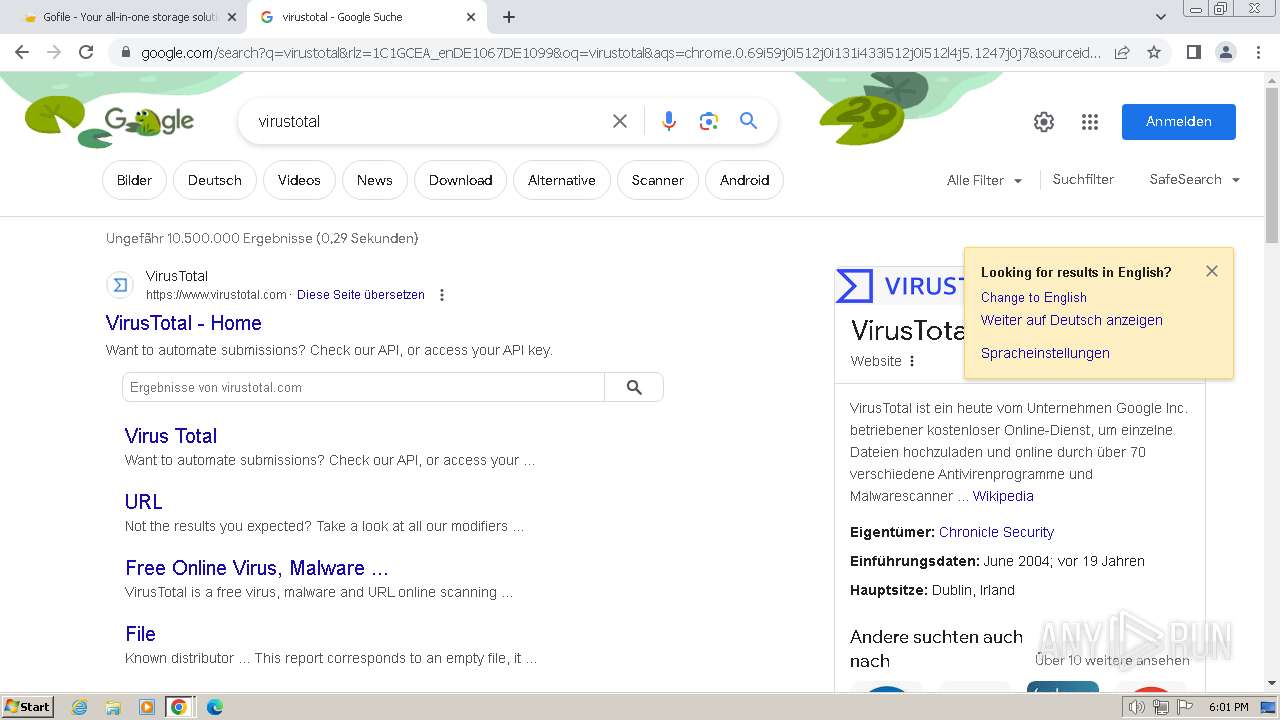
Task: Select the Videos filter chip
Action: 299,180
